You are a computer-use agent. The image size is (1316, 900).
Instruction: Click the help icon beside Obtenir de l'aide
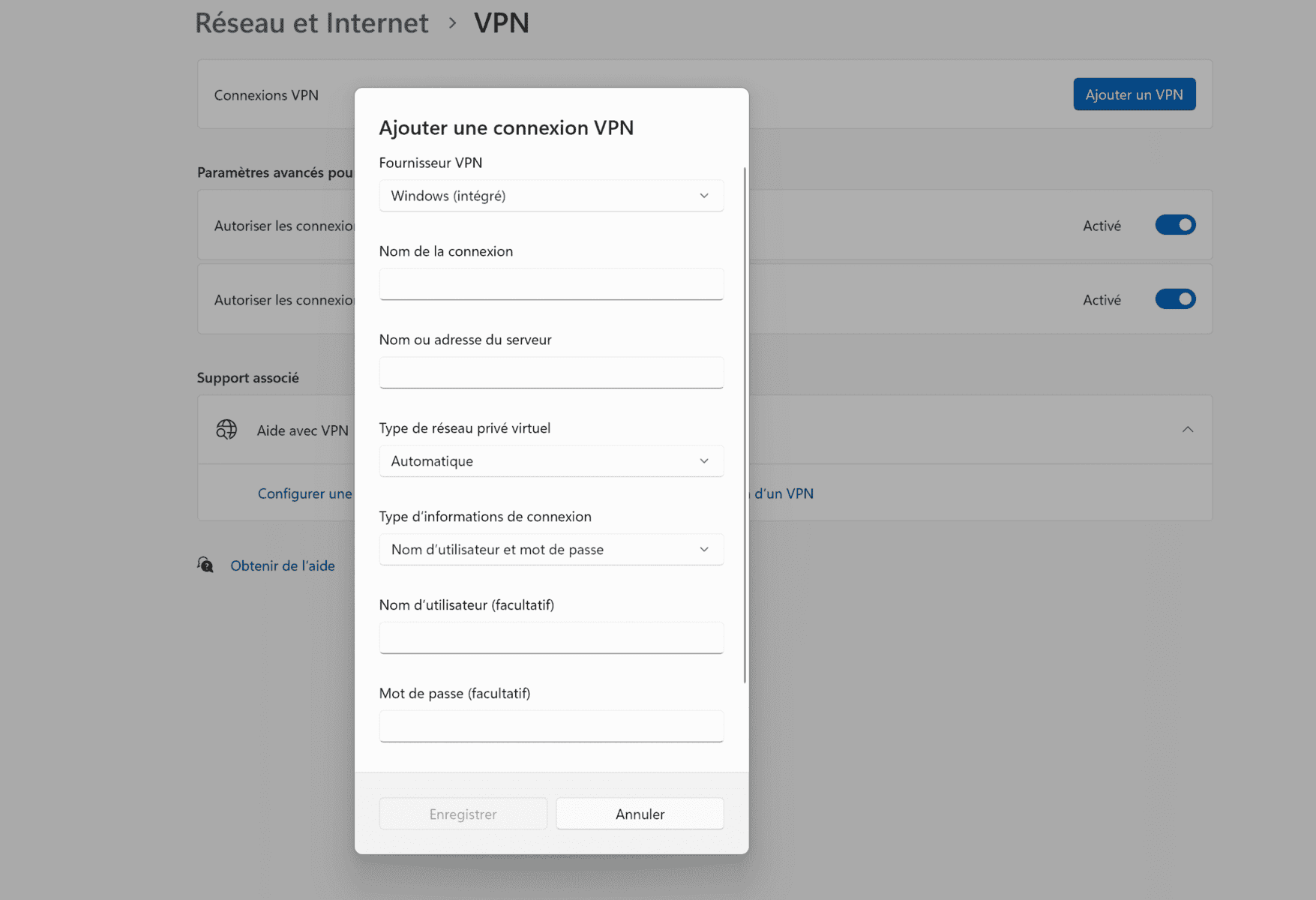coord(205,564)
